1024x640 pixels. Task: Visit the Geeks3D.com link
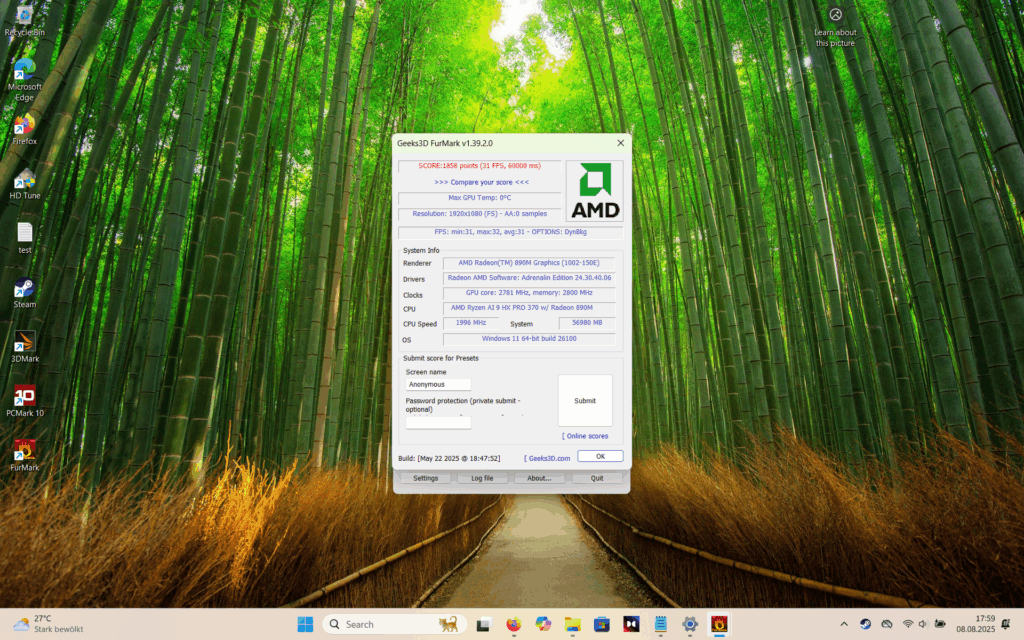pyautogui.click(x=548, y=457)
